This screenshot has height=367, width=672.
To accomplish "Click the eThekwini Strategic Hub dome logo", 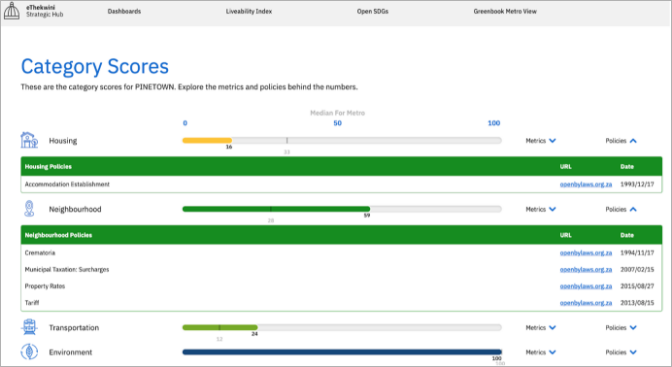I will point(12,11).
